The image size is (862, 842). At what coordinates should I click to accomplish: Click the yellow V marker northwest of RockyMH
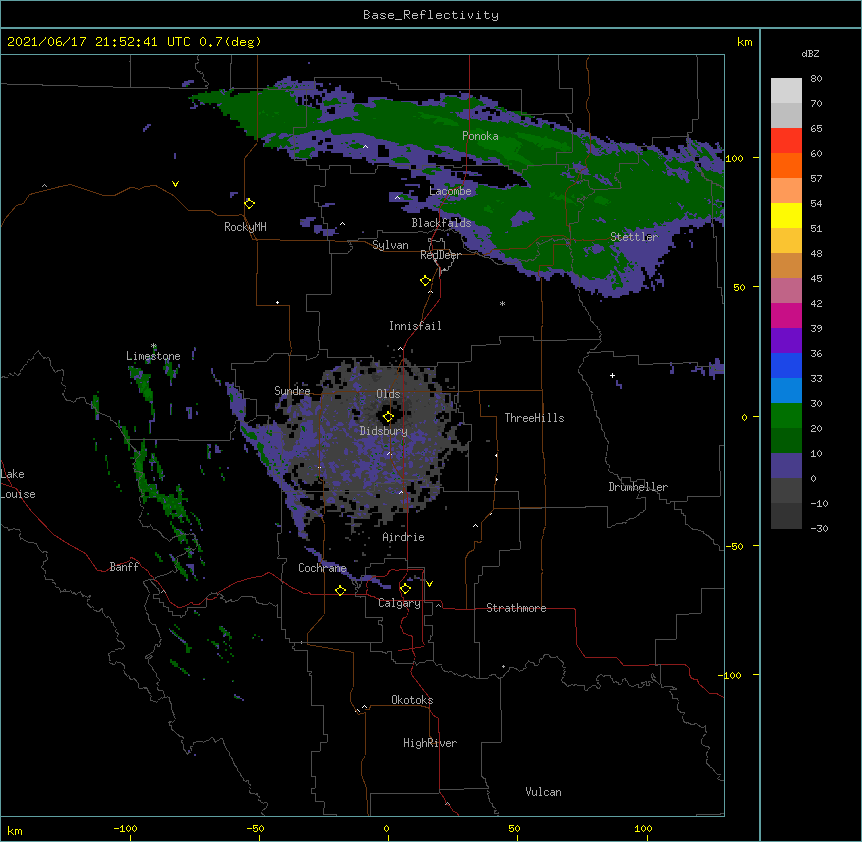tap(175, 184)
